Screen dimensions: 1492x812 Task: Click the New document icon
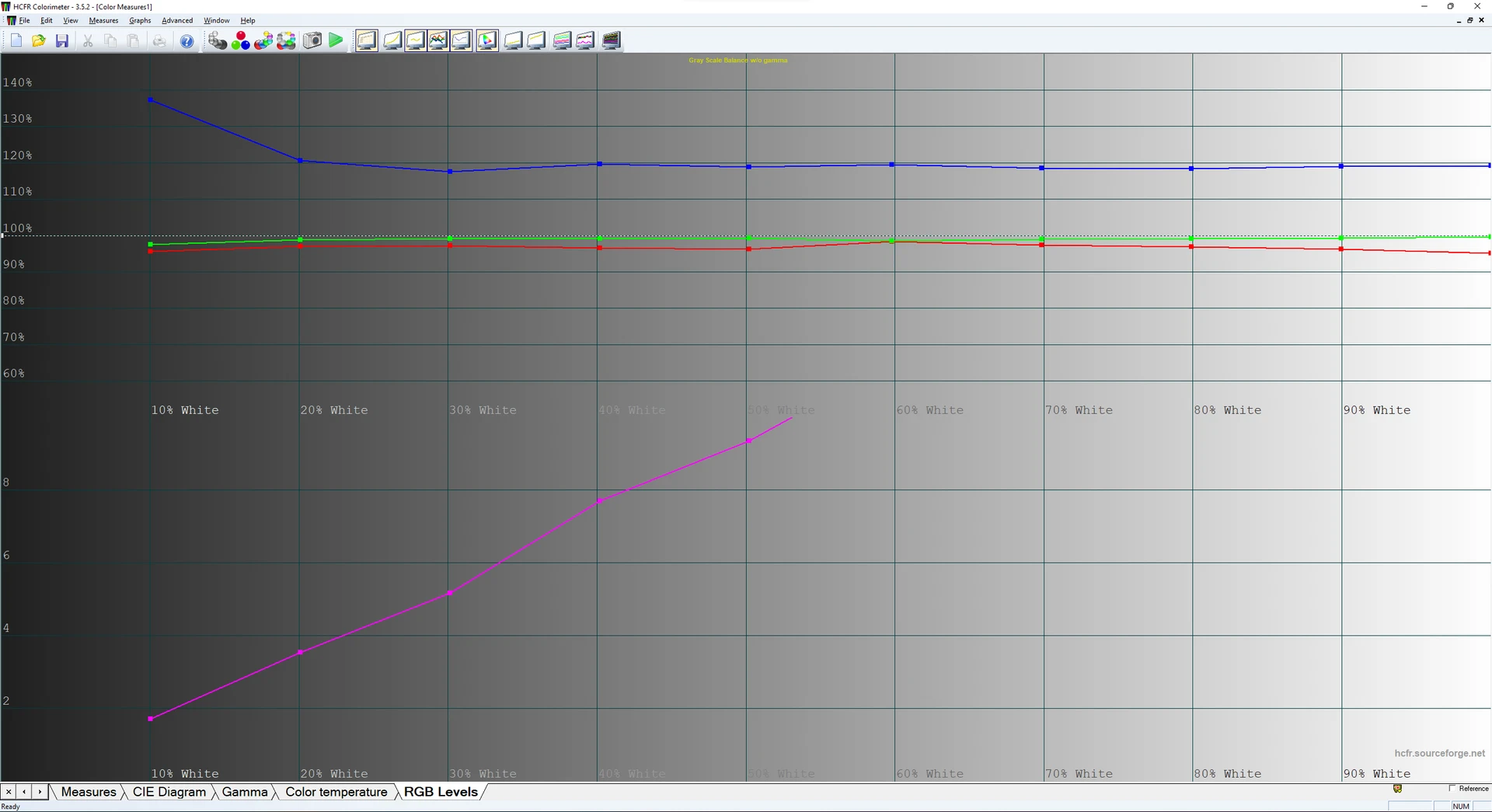click(16, 40)
